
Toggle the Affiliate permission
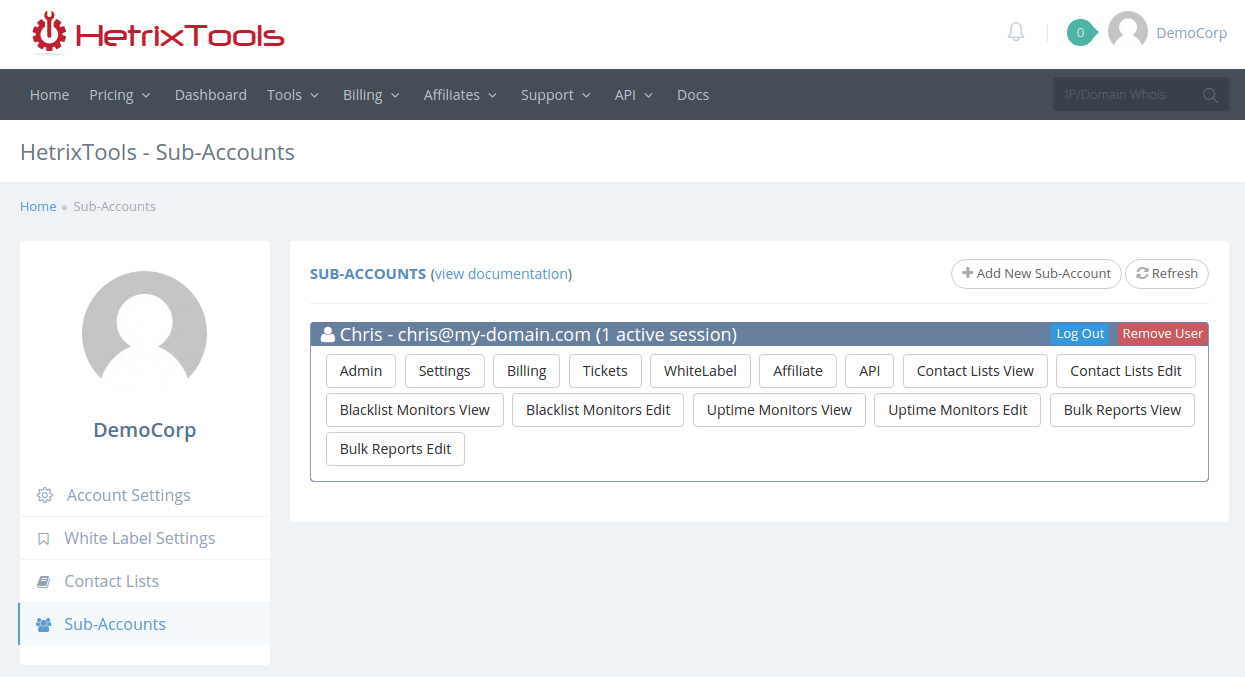point(798,370)
